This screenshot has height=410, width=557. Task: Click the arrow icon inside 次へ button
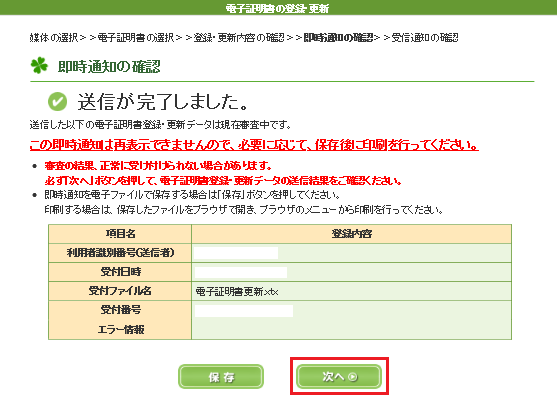353,377
